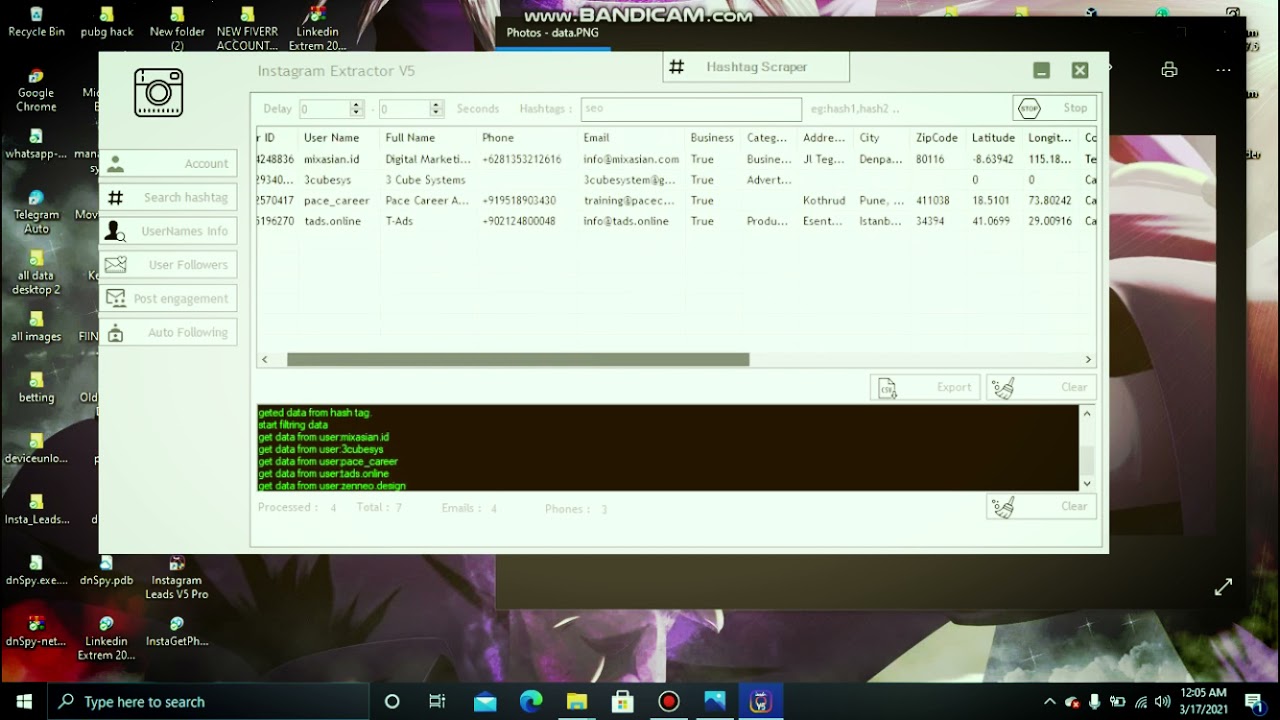Select the tads.online username cell
Image resolution: width=1280 pixels, height=720 pixels.
[333, 221]
